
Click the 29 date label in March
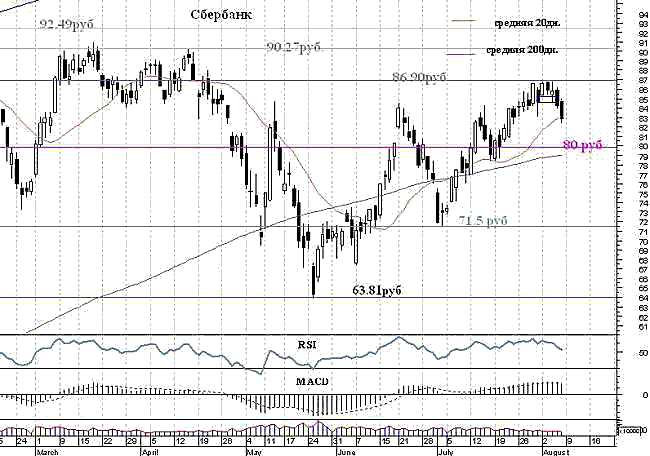(131, 442)
